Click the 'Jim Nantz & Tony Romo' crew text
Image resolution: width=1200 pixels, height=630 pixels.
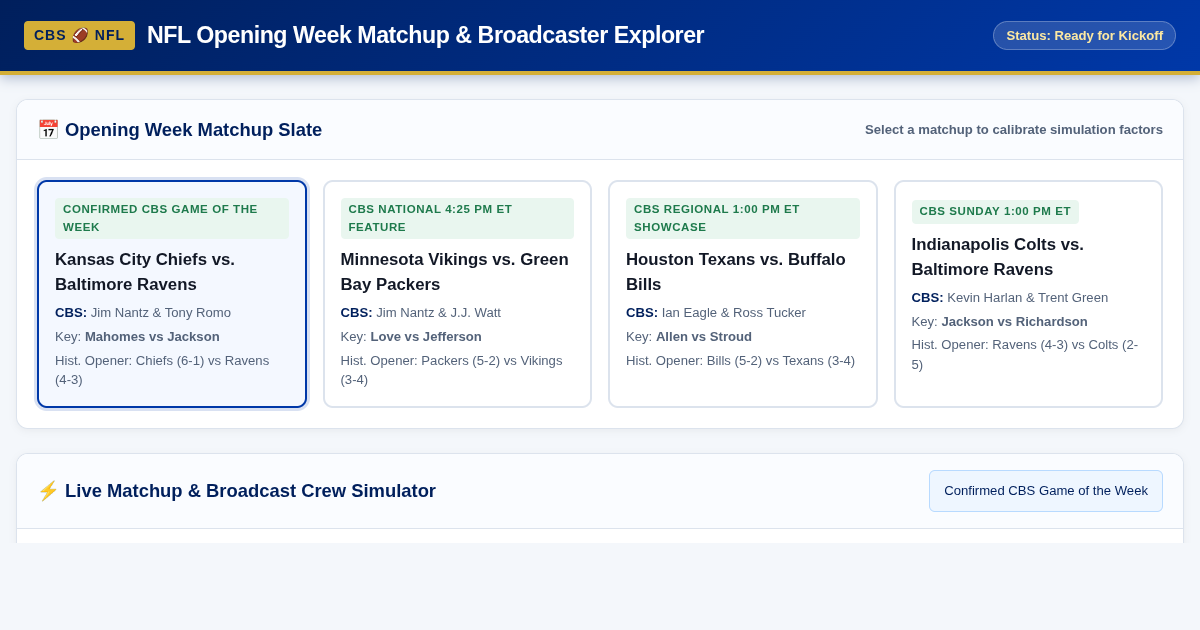(161, 313)
